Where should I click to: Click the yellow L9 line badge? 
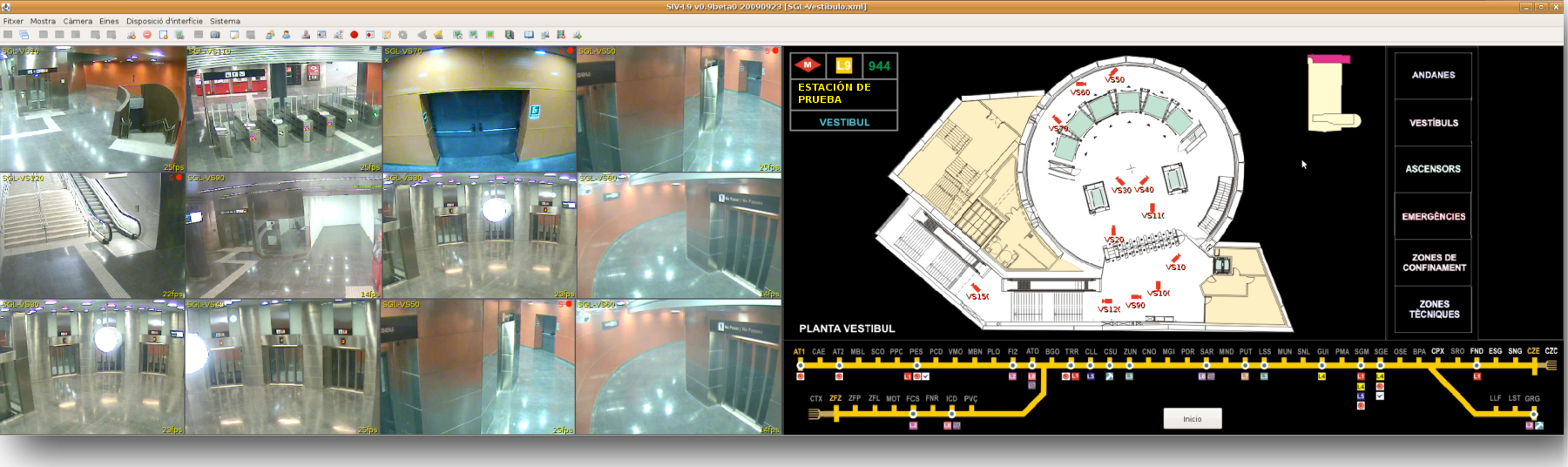pos(843,65)
